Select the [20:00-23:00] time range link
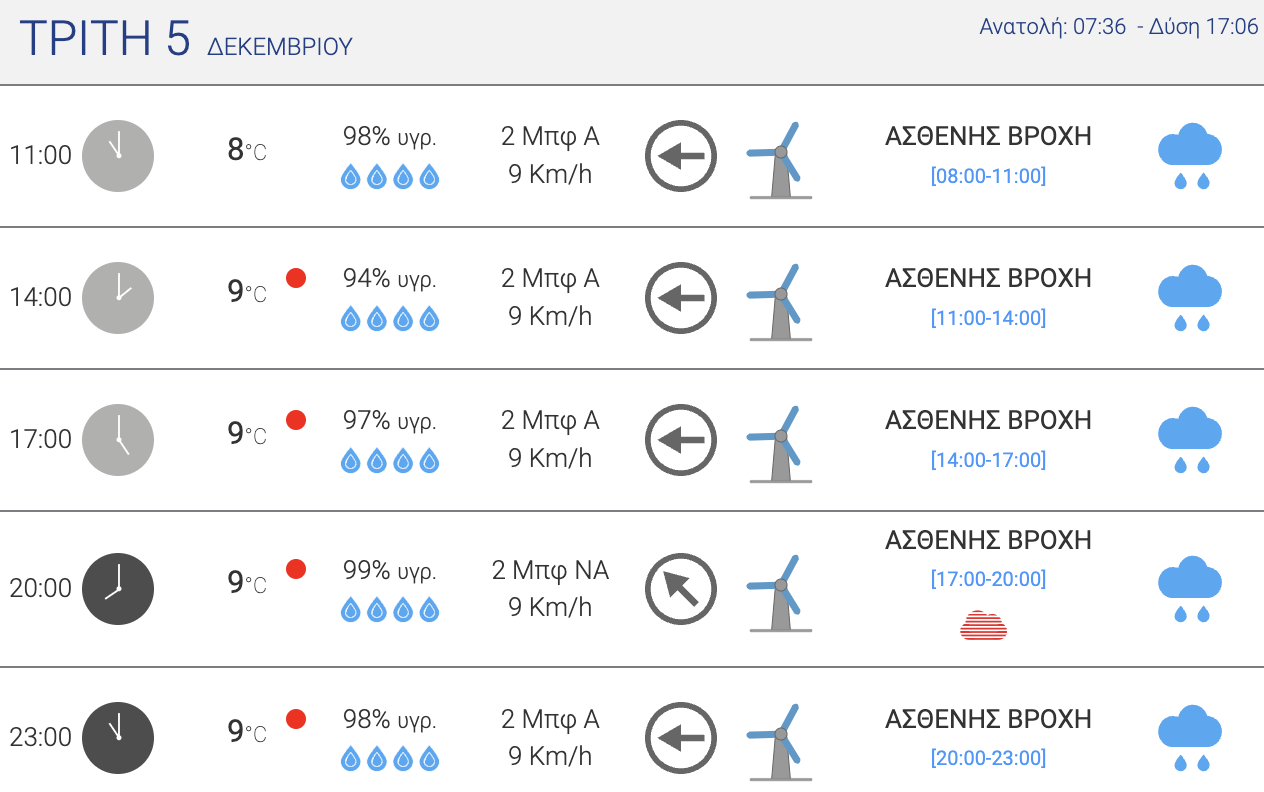The image size is (1264, 792). pos(988,759)
